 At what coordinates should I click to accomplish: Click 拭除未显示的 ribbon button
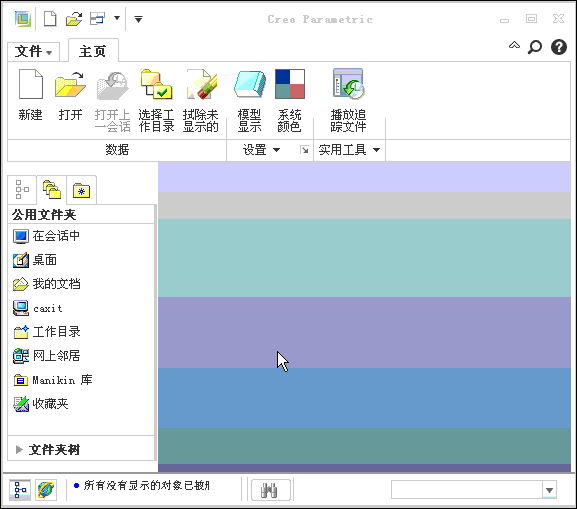tap(201, 101)
